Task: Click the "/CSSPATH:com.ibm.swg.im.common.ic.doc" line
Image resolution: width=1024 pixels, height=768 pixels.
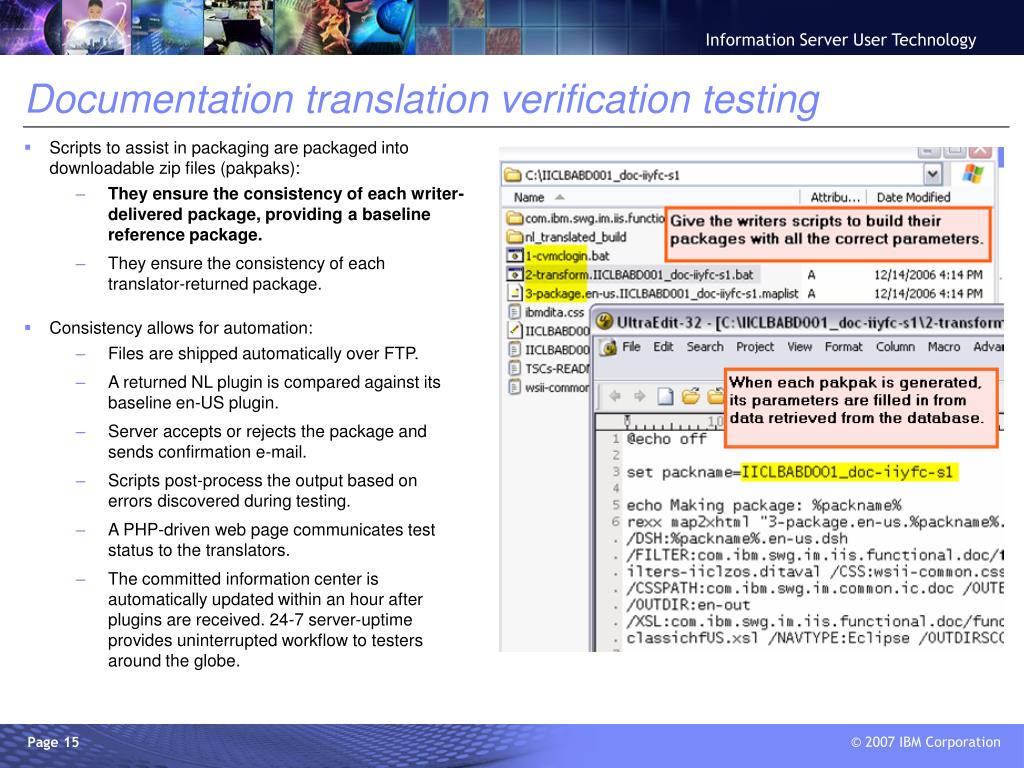Action: (x=814, y=588)
